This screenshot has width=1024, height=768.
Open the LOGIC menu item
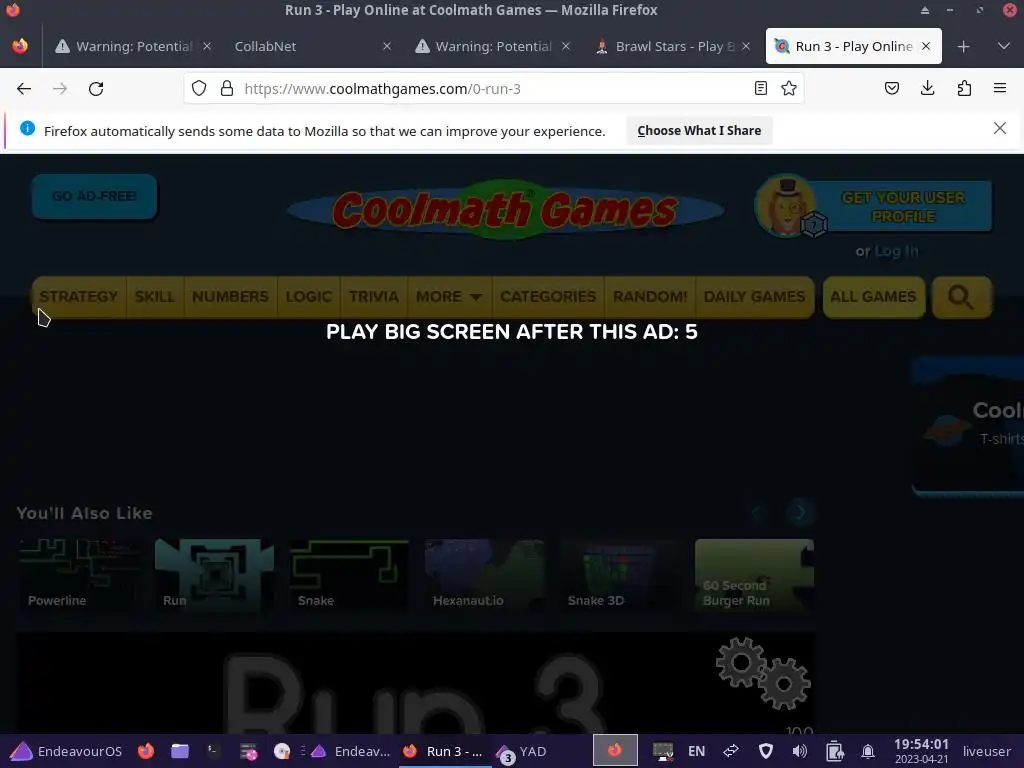[308, 296]
